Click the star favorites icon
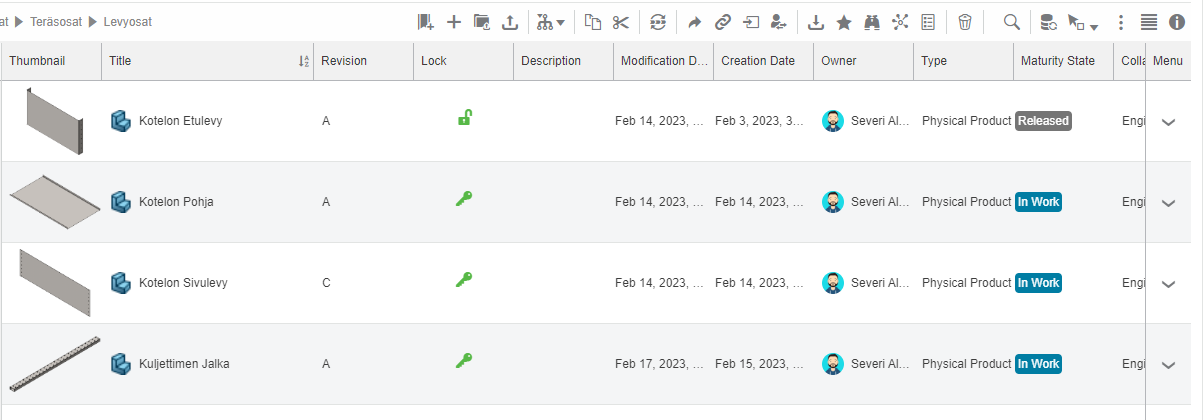1203x420 pixels. click(844, 21)
